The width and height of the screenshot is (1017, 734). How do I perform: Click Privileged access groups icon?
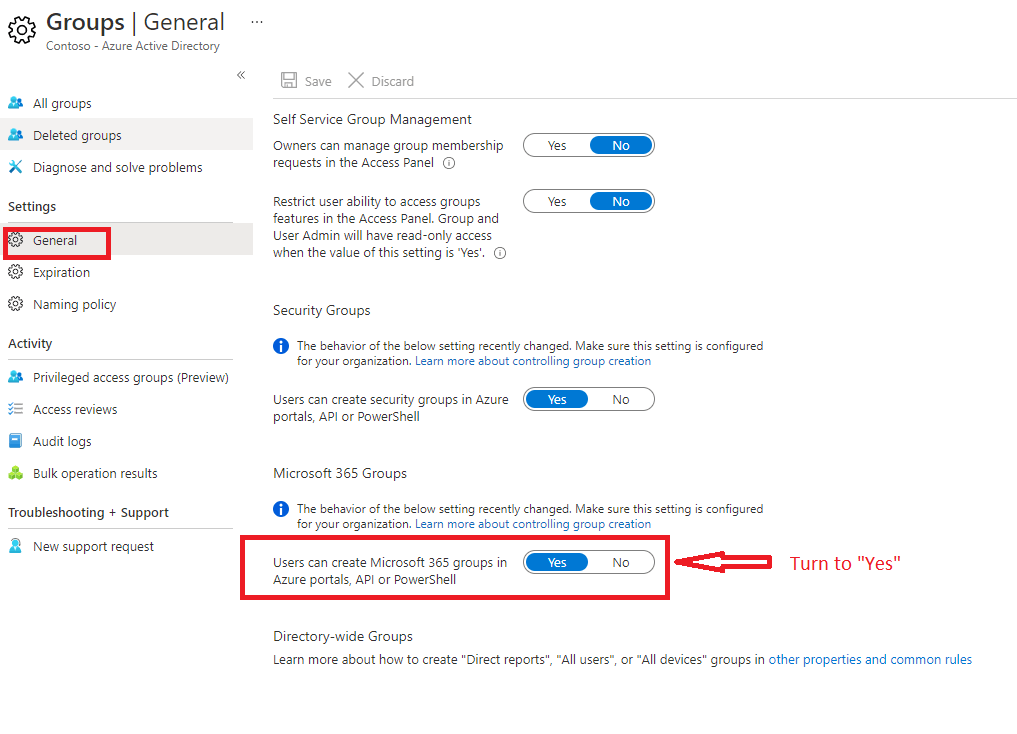pyautogui.click(x=16, y=377)
